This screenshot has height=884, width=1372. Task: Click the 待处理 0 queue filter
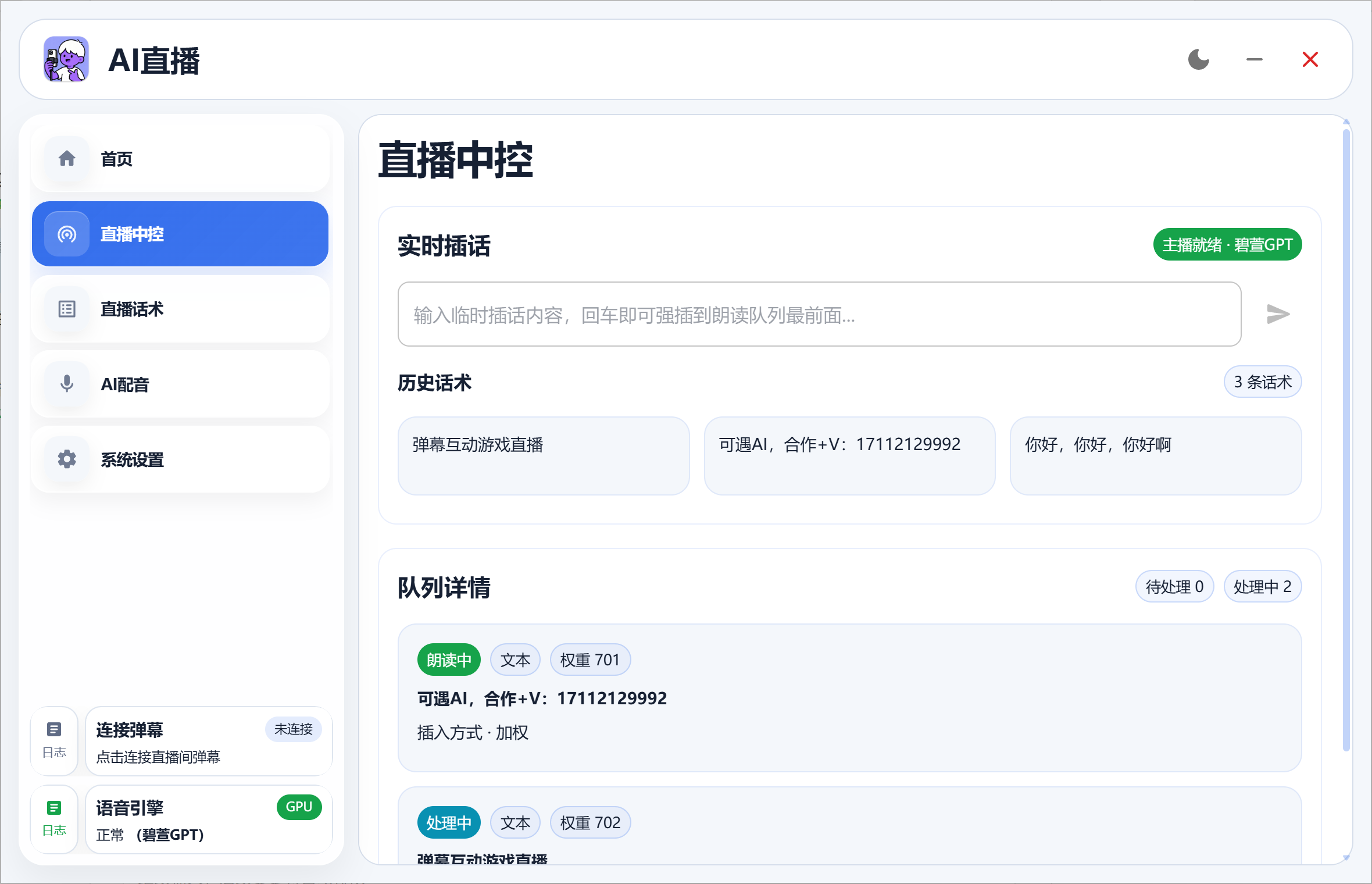pyautogui.click(x=1174, y=586)
